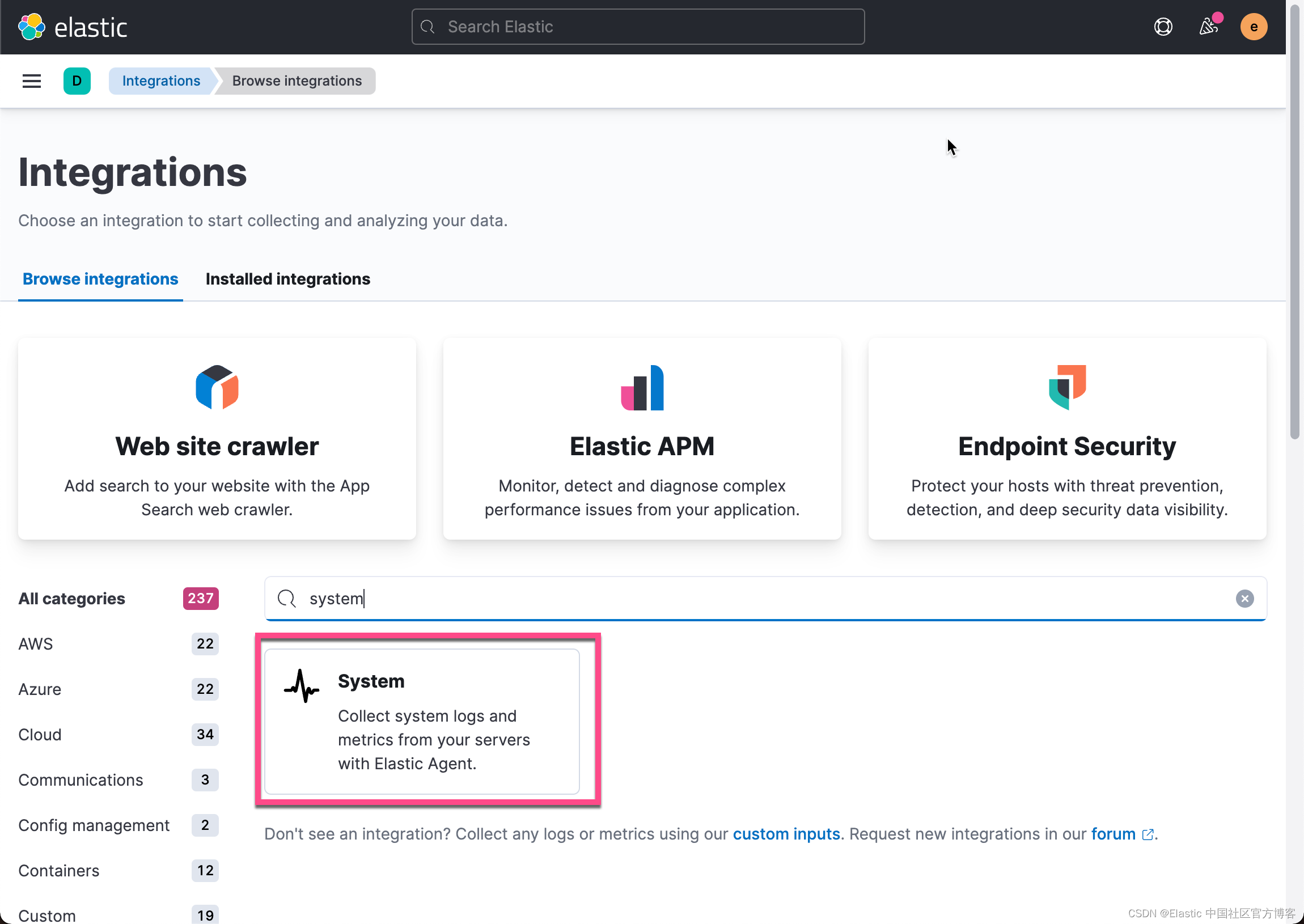The image size is (1304, 924).
Task: Open the forum link
Action: (1113, 833)
